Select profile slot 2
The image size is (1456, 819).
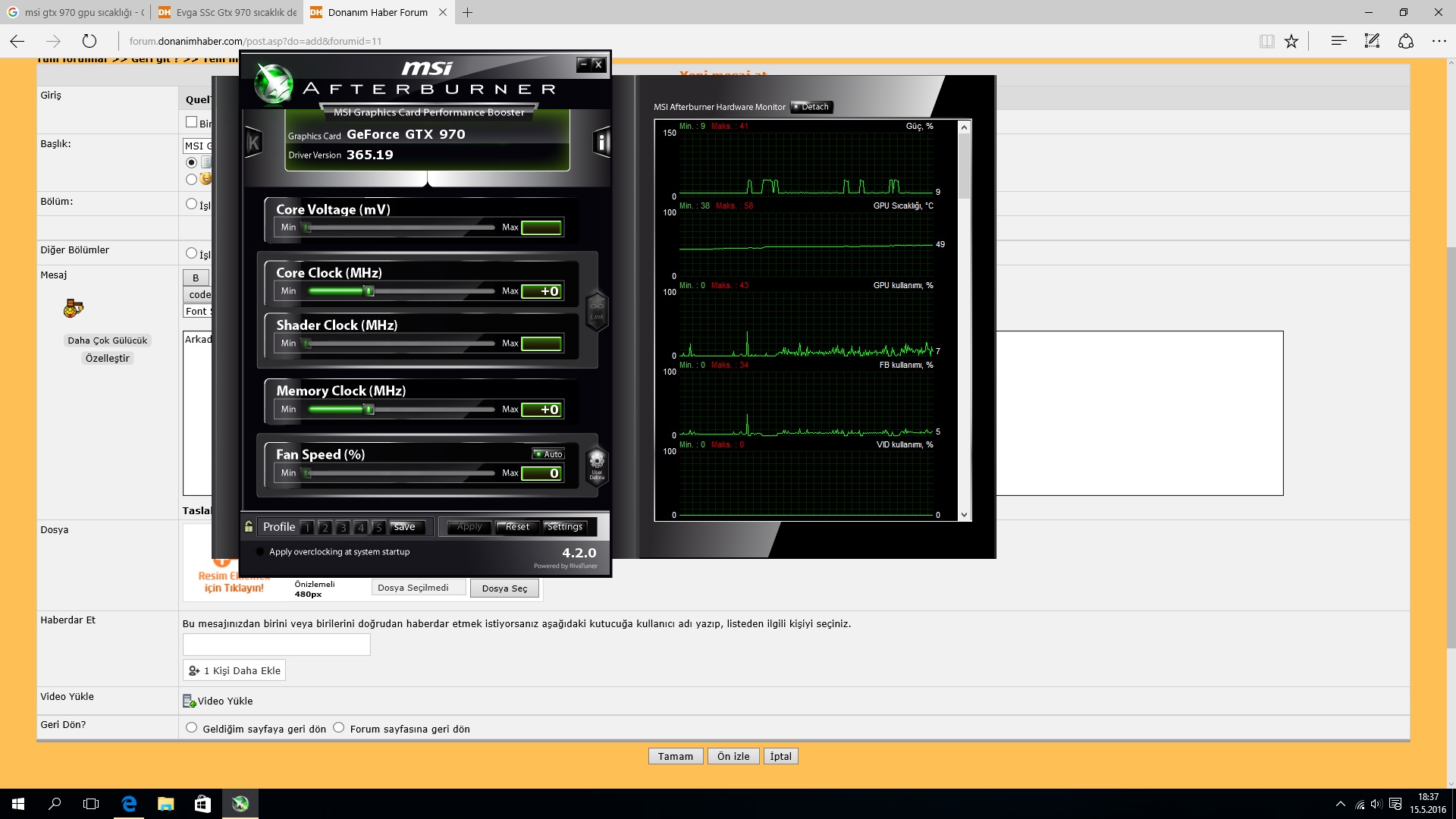point(325,527)
